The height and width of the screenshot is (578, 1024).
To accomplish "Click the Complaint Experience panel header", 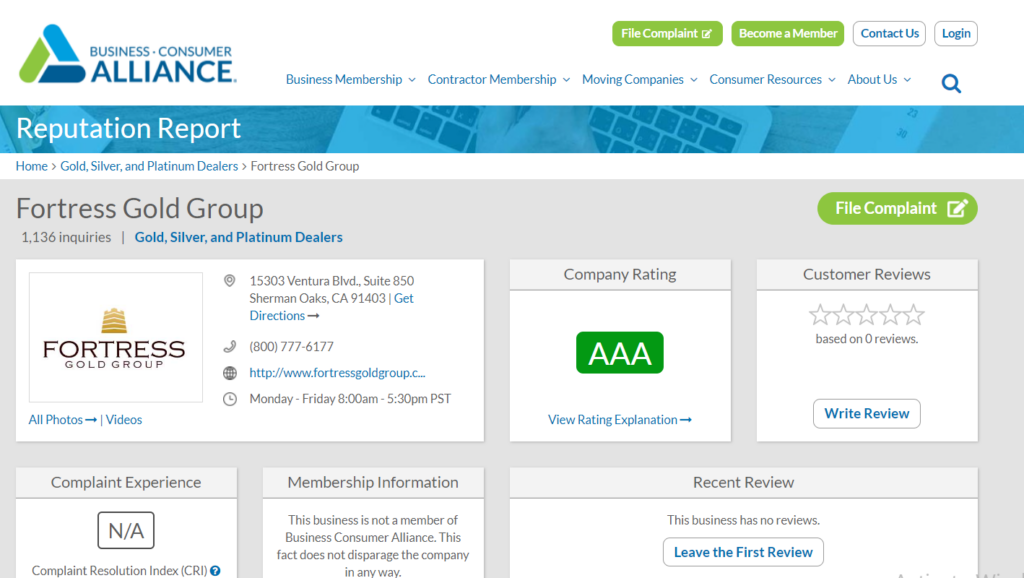I will [x=126, y=482].
